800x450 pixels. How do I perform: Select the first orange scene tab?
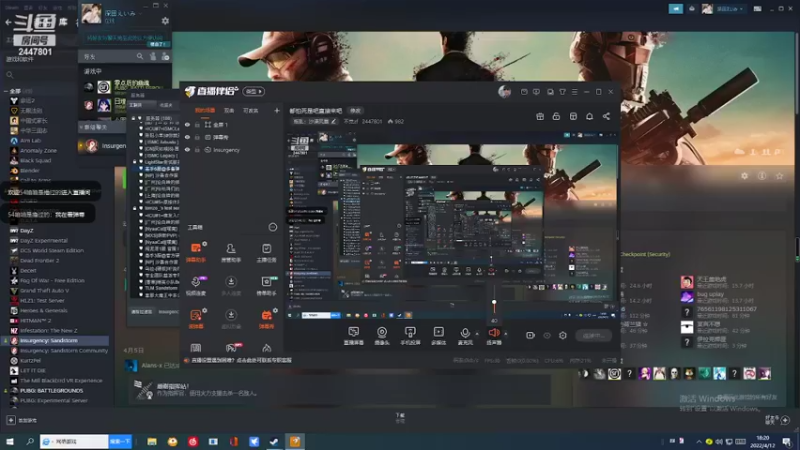[x=205, y=110]
